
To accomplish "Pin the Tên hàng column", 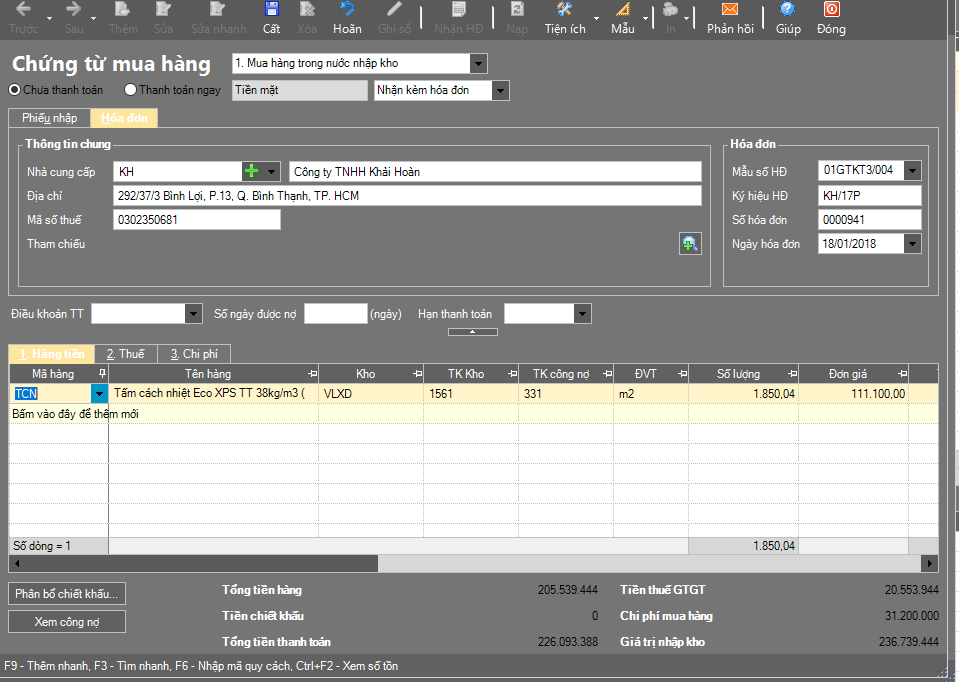I will coord(313,373).
